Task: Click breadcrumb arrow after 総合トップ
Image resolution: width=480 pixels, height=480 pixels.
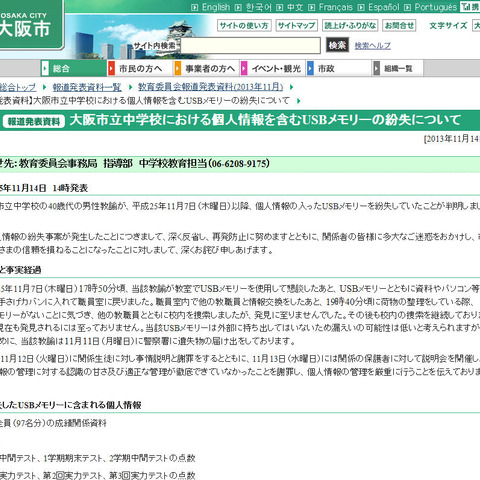Action: 44,87
